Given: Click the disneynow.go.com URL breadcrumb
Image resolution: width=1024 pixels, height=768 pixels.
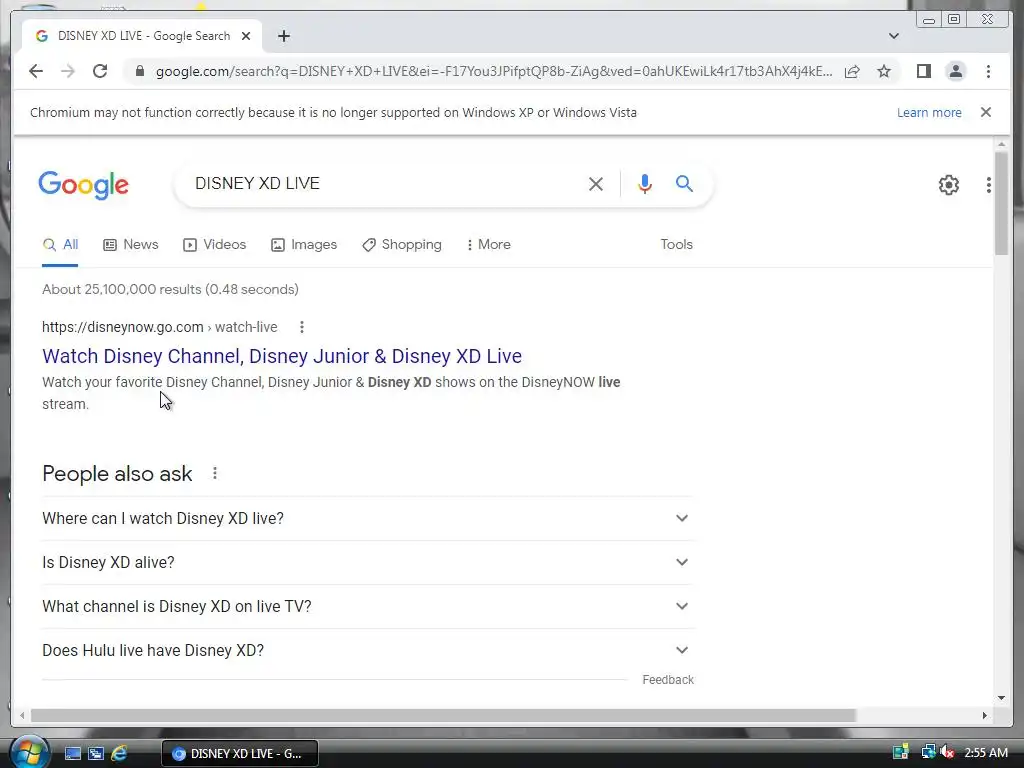Looking at the screenshot, I should tap(159, 327).
